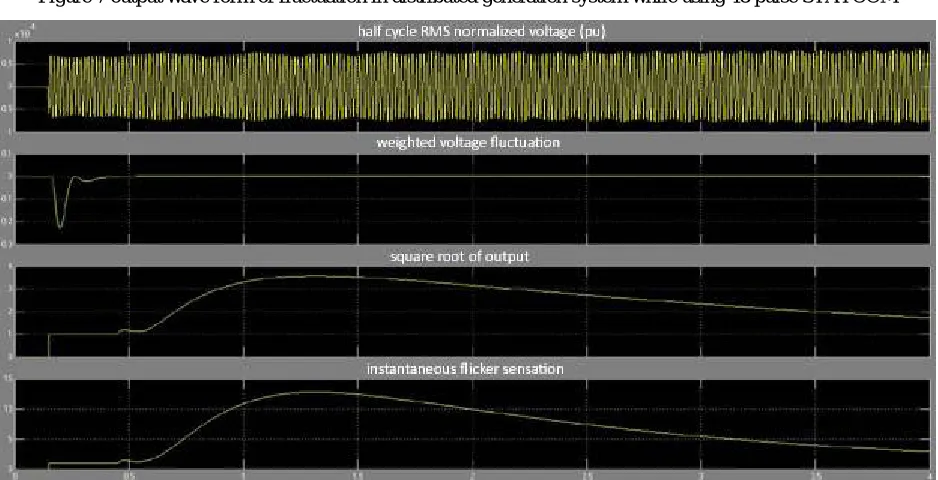The height and width of the screenshot is (480, 938).
Task: Select the instantaneous flicker sensation plot area
Action: (473, 424)
